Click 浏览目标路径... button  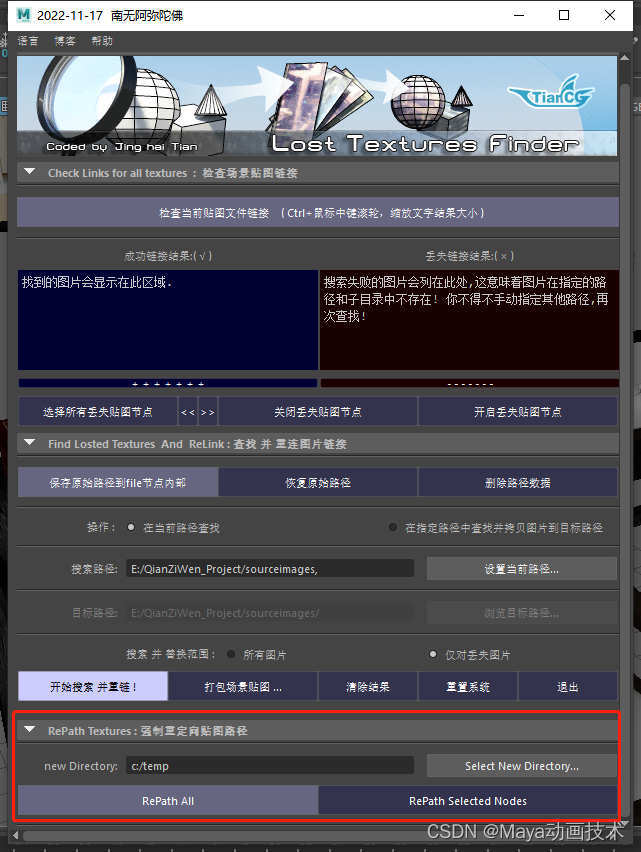pyautogui.click(x=521, y=613)
